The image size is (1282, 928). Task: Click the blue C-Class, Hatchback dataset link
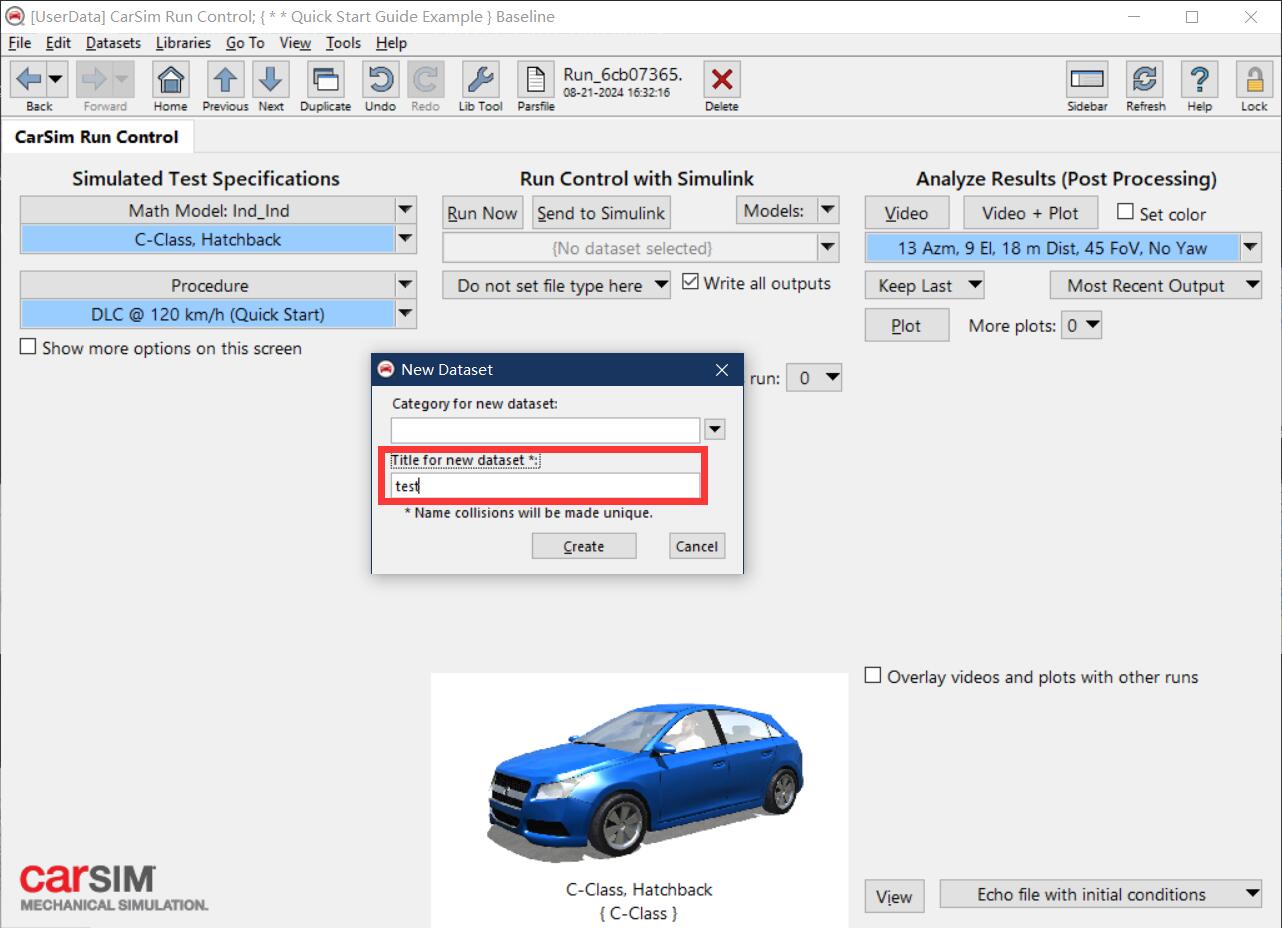[208, 239]
